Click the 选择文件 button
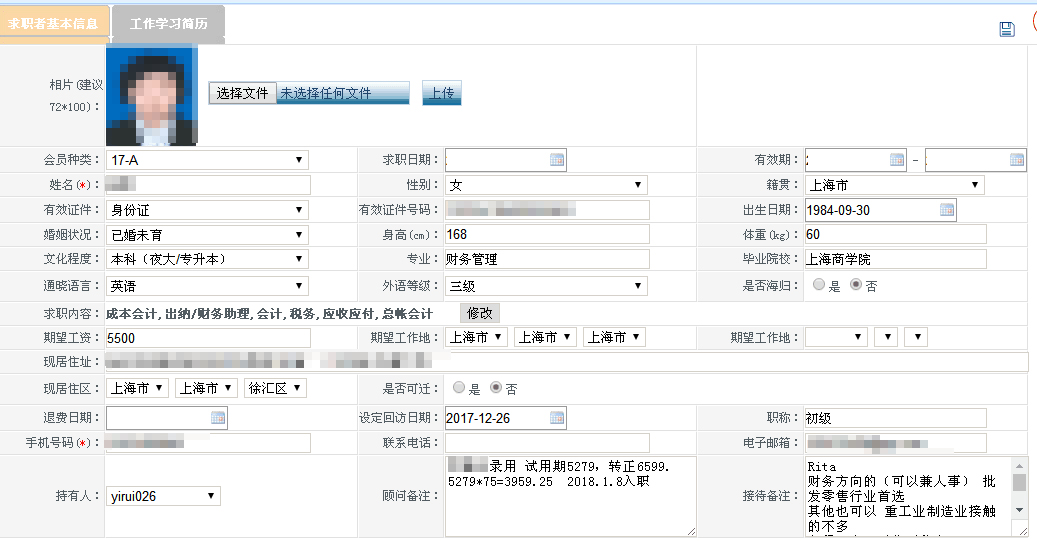The image size is (1037, 541). (x=242, y=93)
